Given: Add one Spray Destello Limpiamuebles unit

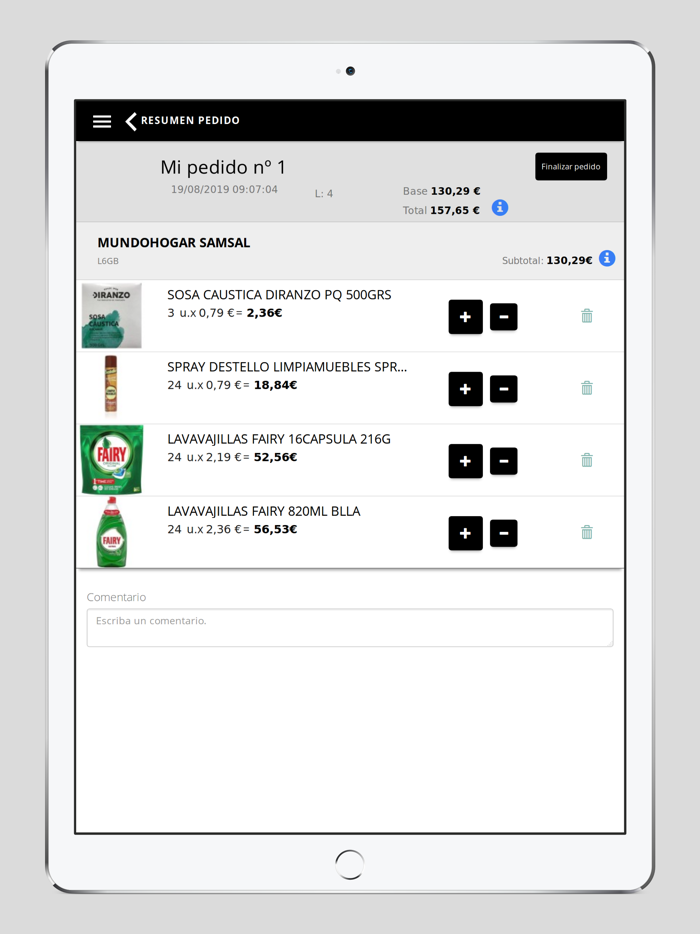Looking at the screenshot, I should 465,389.
